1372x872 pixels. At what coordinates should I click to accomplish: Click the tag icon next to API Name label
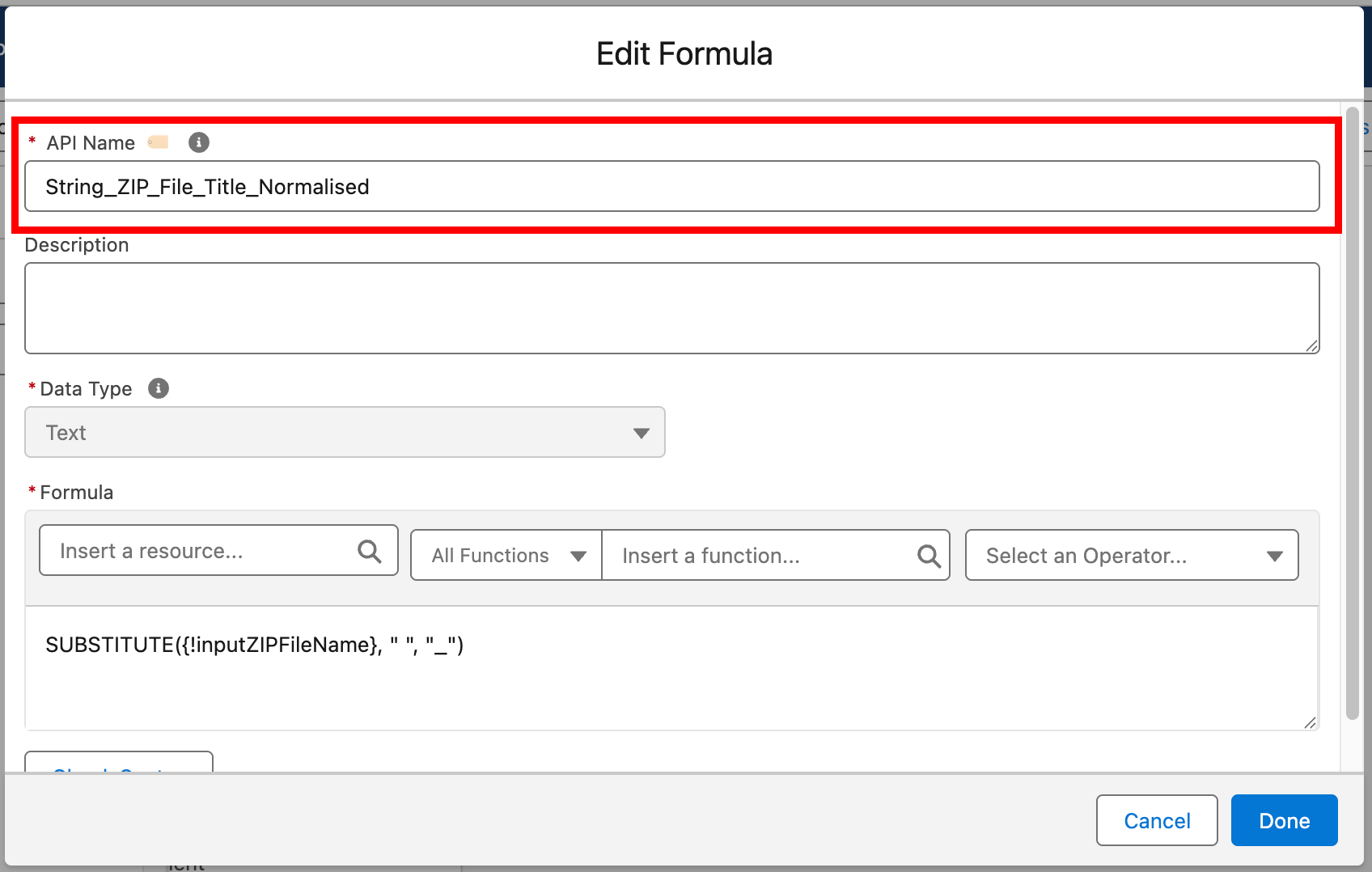tap(159, 142)
